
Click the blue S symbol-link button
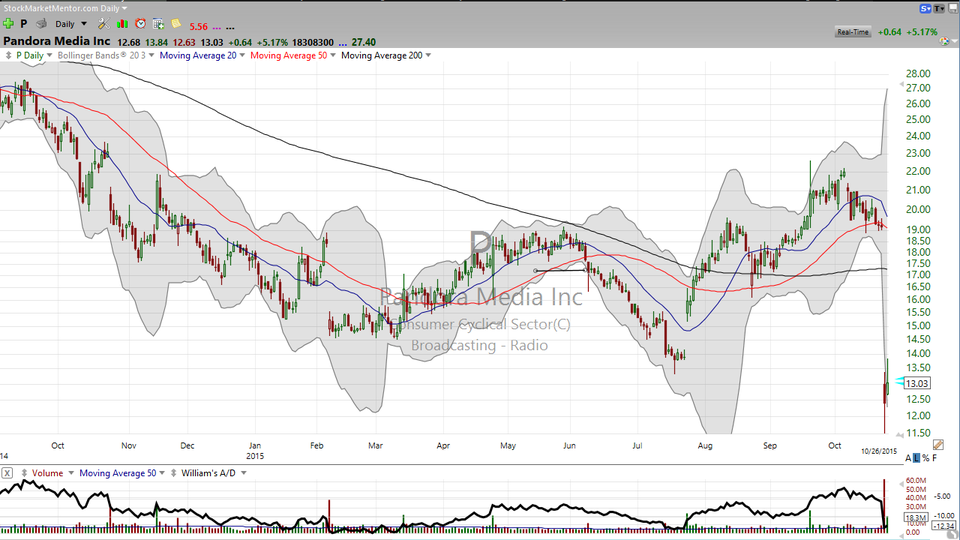pos(925,9)
